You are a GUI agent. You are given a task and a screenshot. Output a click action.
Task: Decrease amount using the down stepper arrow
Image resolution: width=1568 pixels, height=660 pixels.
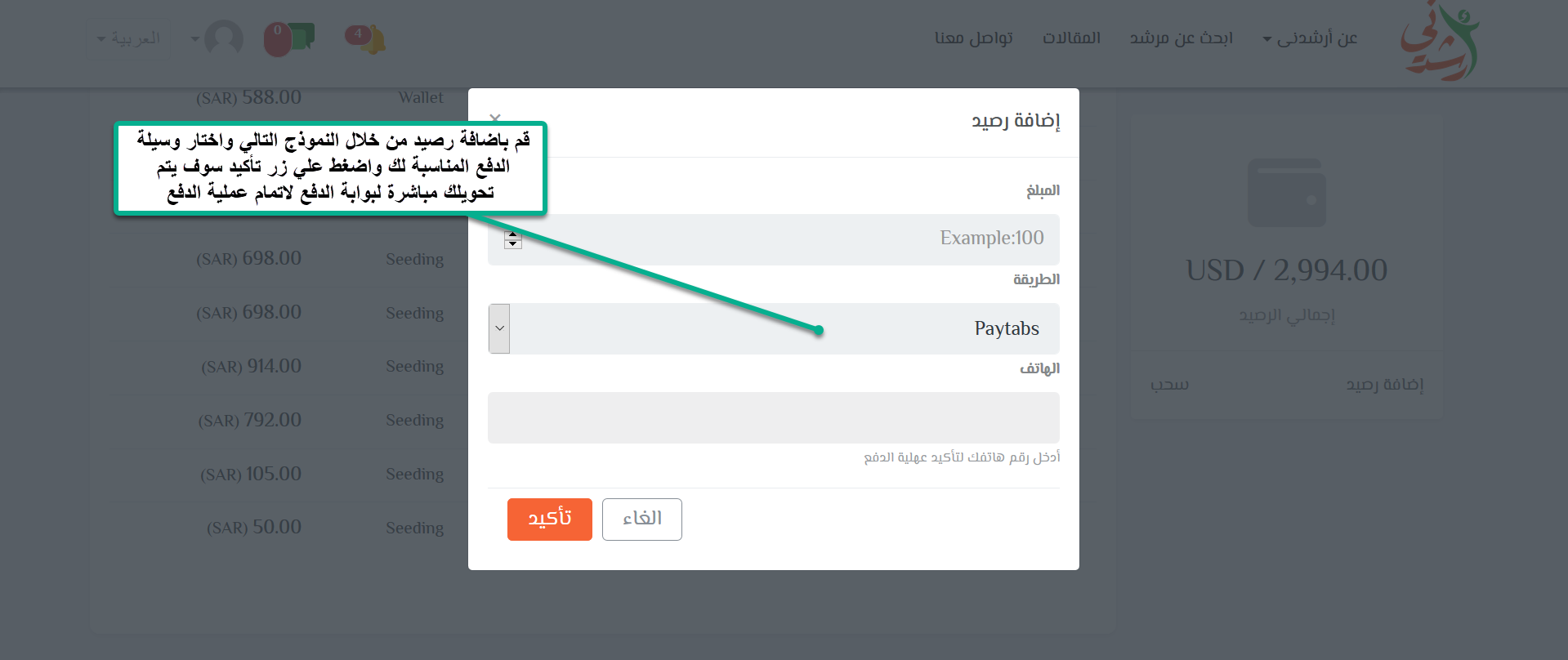point(513,244)
